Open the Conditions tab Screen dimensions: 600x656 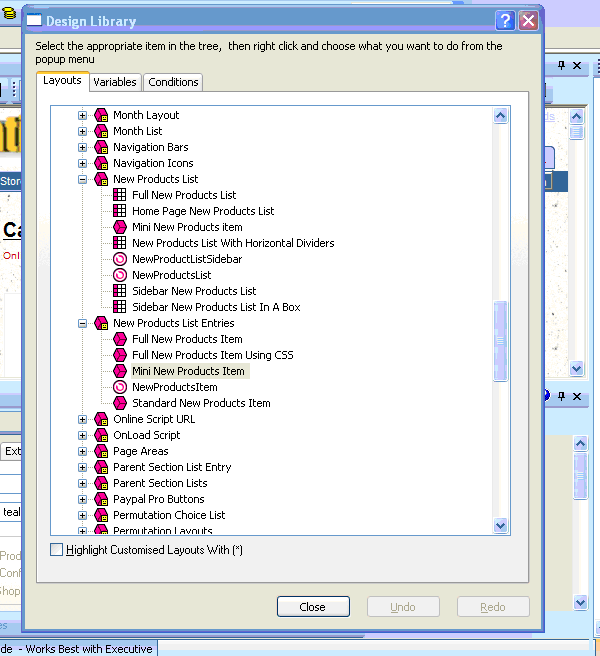pyautogui.click(x=174, y=82)
